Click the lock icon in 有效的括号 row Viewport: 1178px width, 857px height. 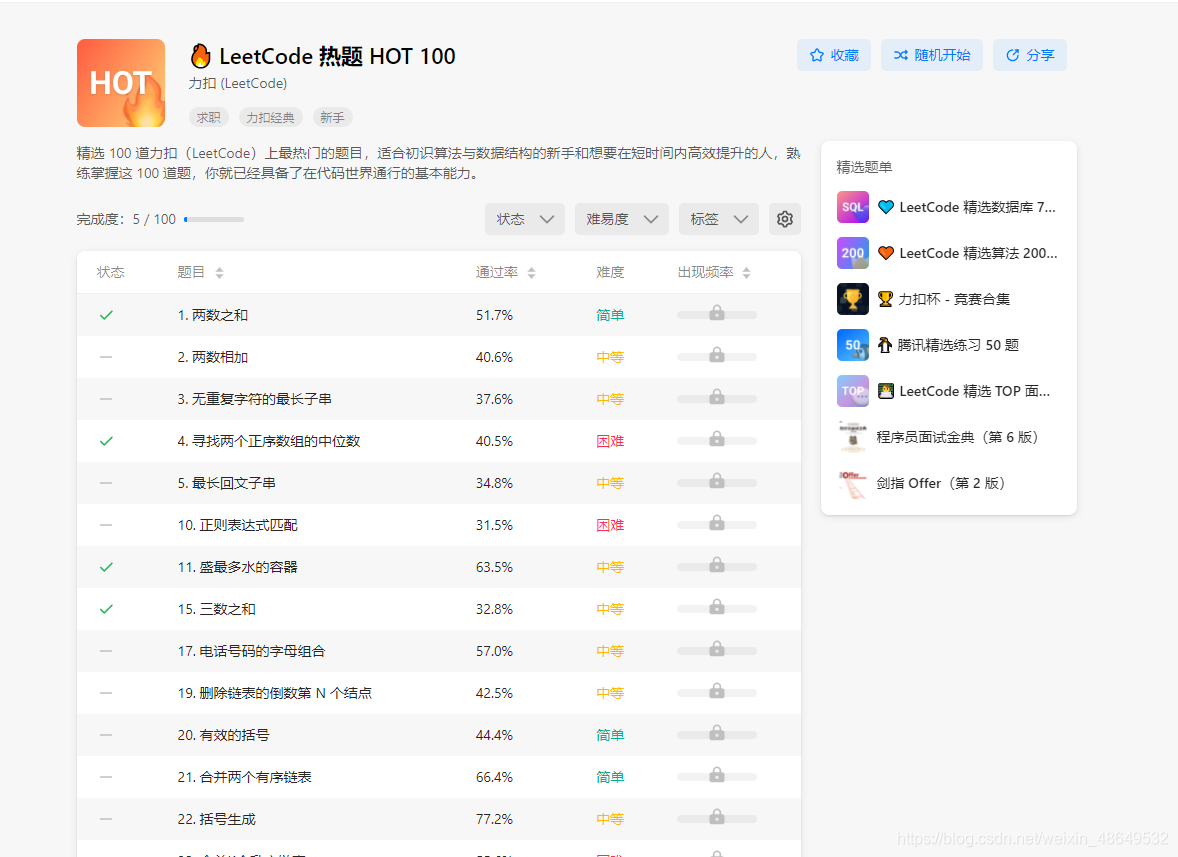coord(717,733)
